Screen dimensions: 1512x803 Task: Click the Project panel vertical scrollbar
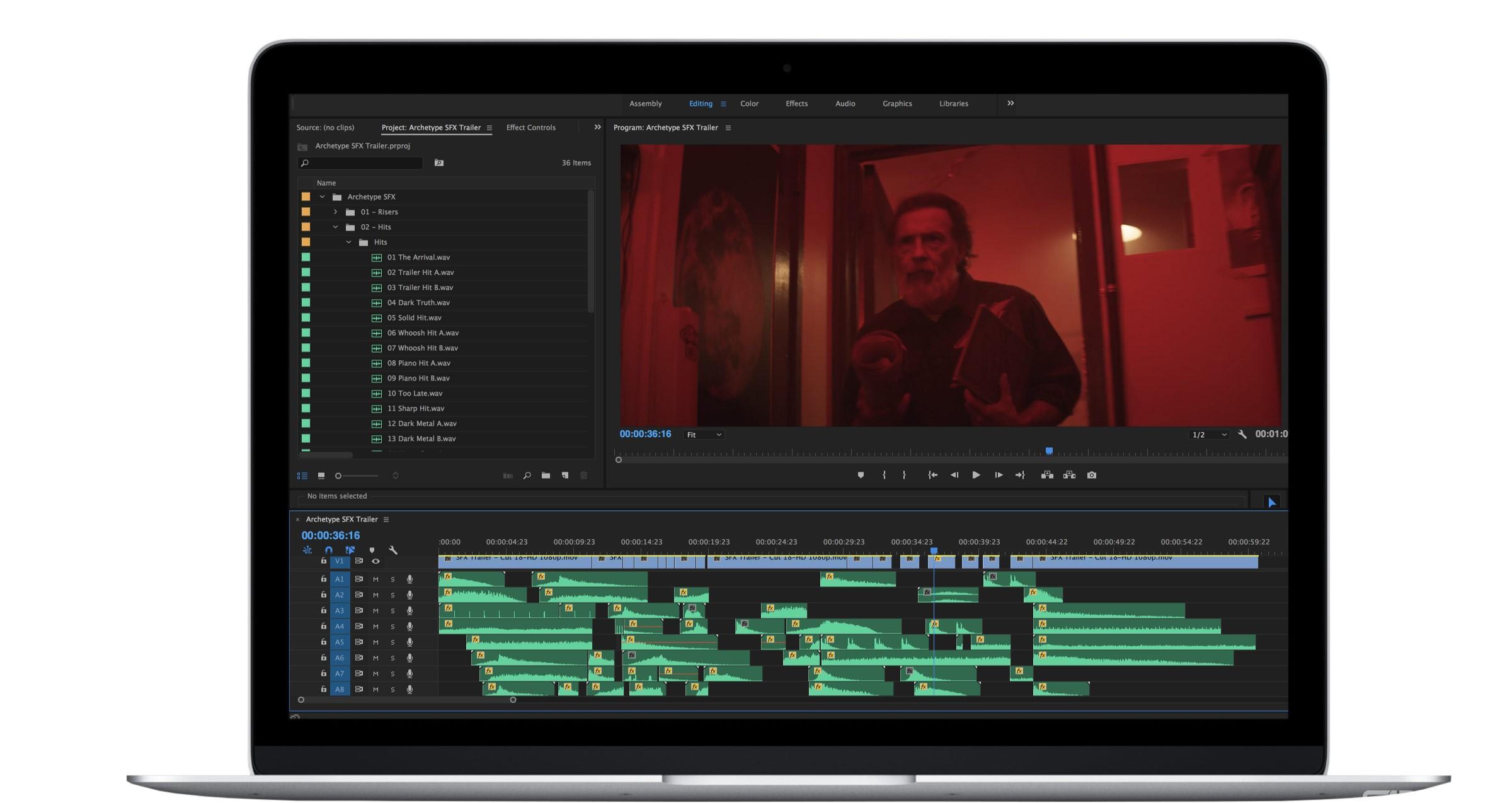point(590,251)
